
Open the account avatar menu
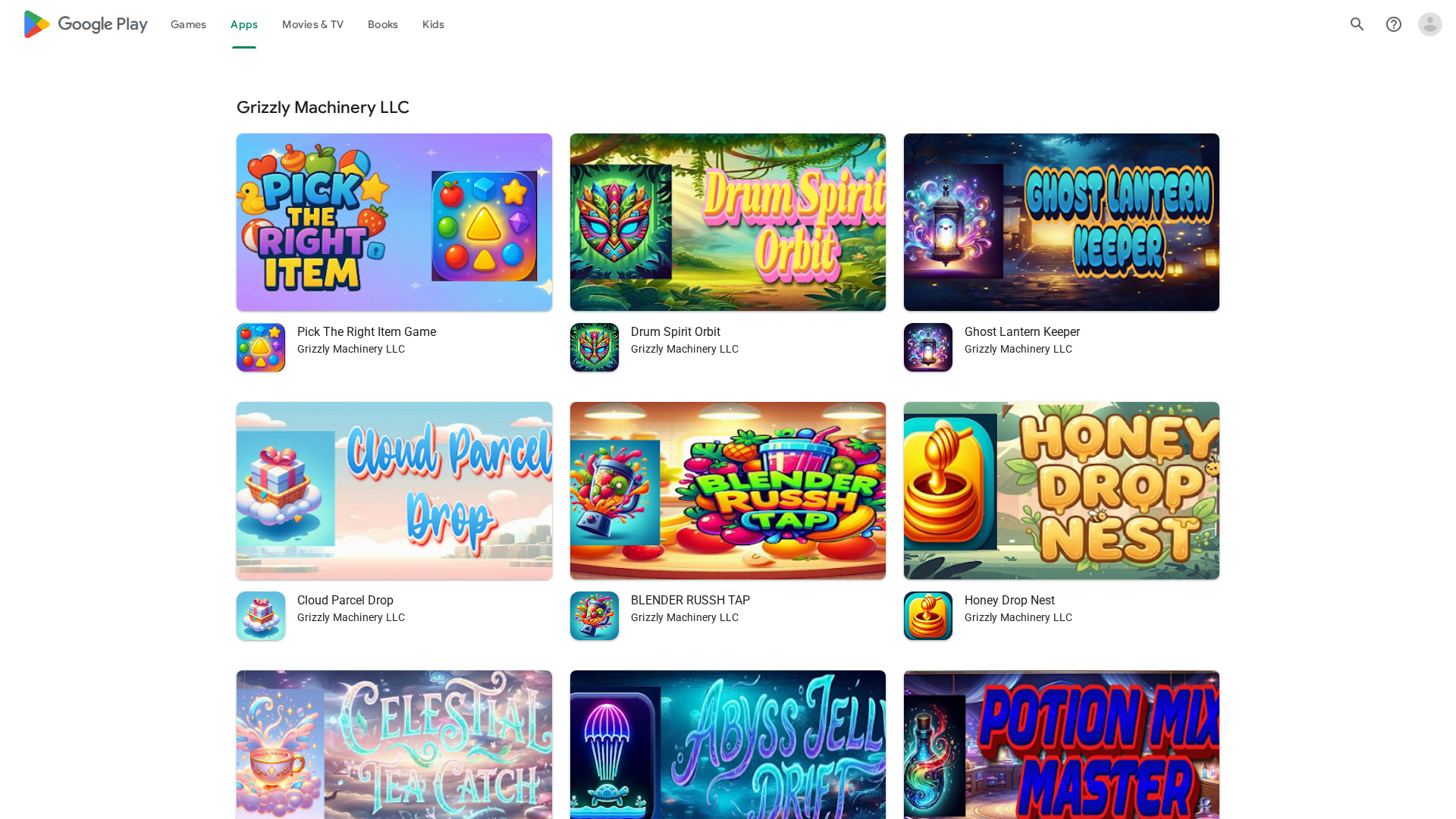tap(1430, 24)
